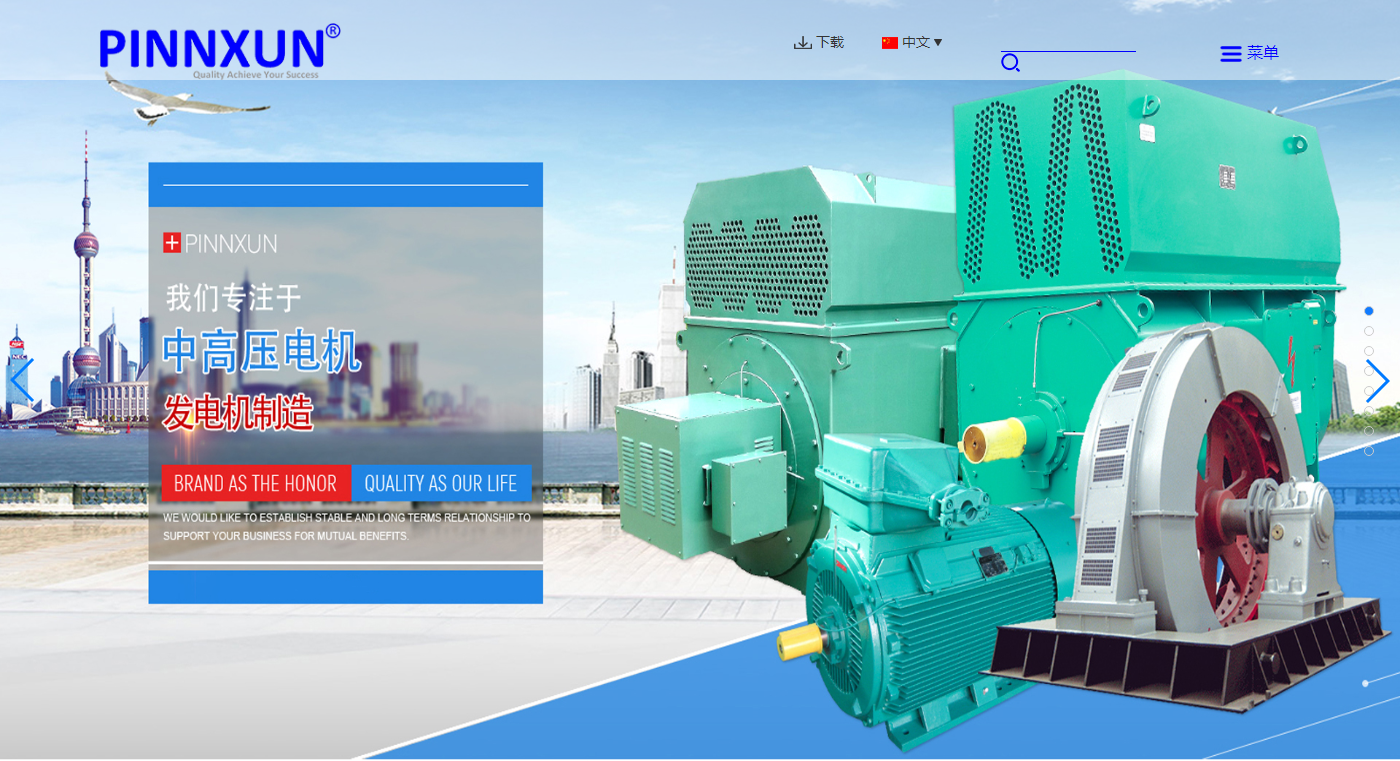The image size is (1400, 761).
Task: Select the first carousel indicator dot
Action: [1369, 311]
